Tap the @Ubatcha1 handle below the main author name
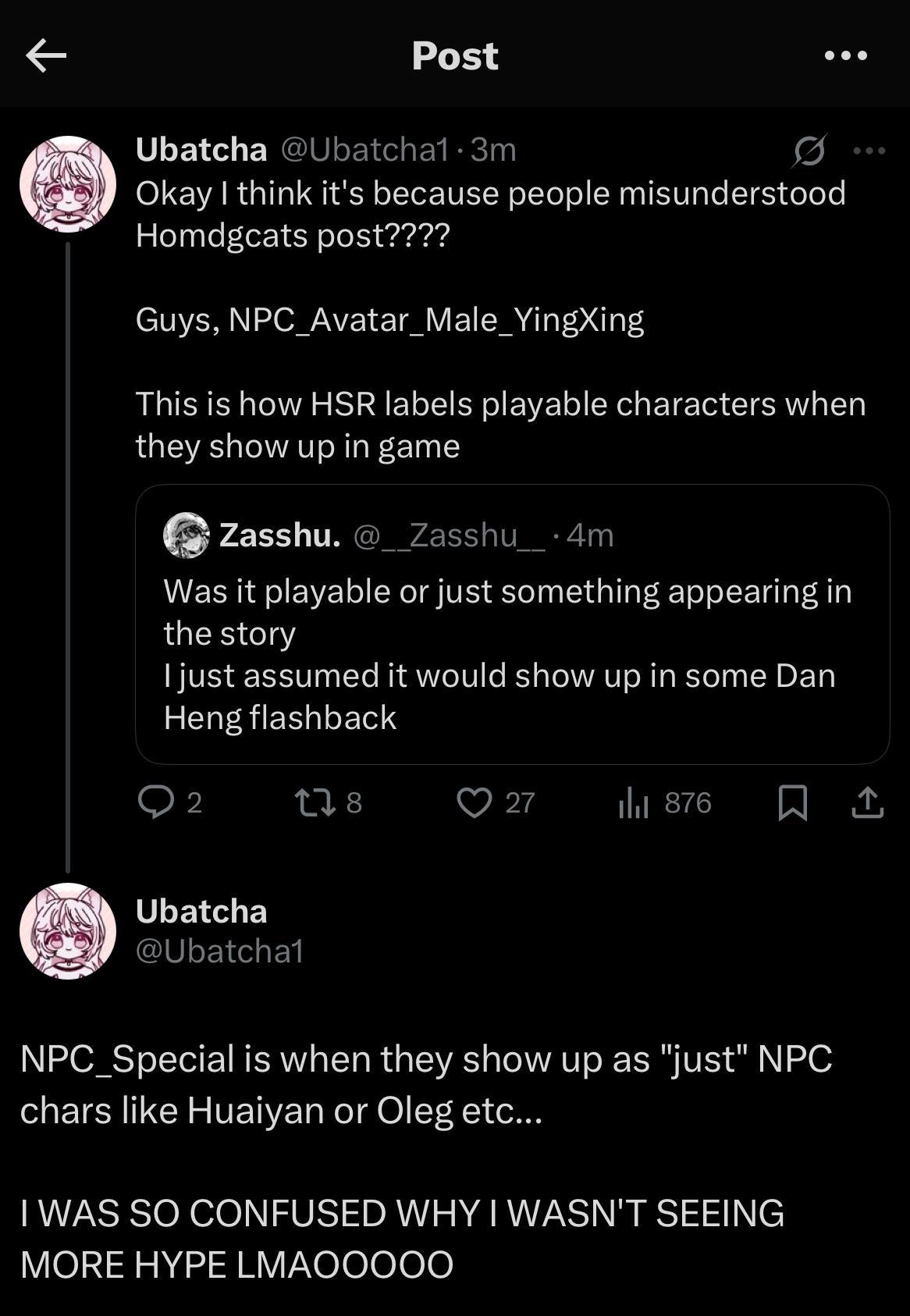The width and height of the screenshot is (910, 1316). (219, 951)
